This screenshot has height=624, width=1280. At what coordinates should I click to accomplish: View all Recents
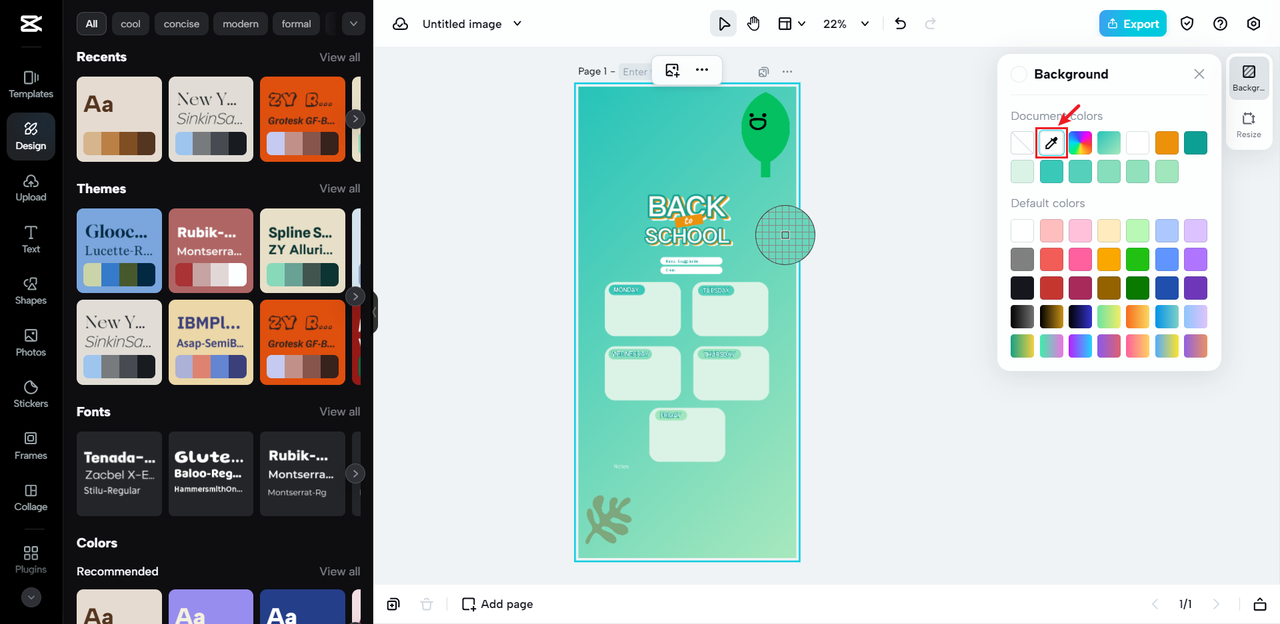pos(340,57)
